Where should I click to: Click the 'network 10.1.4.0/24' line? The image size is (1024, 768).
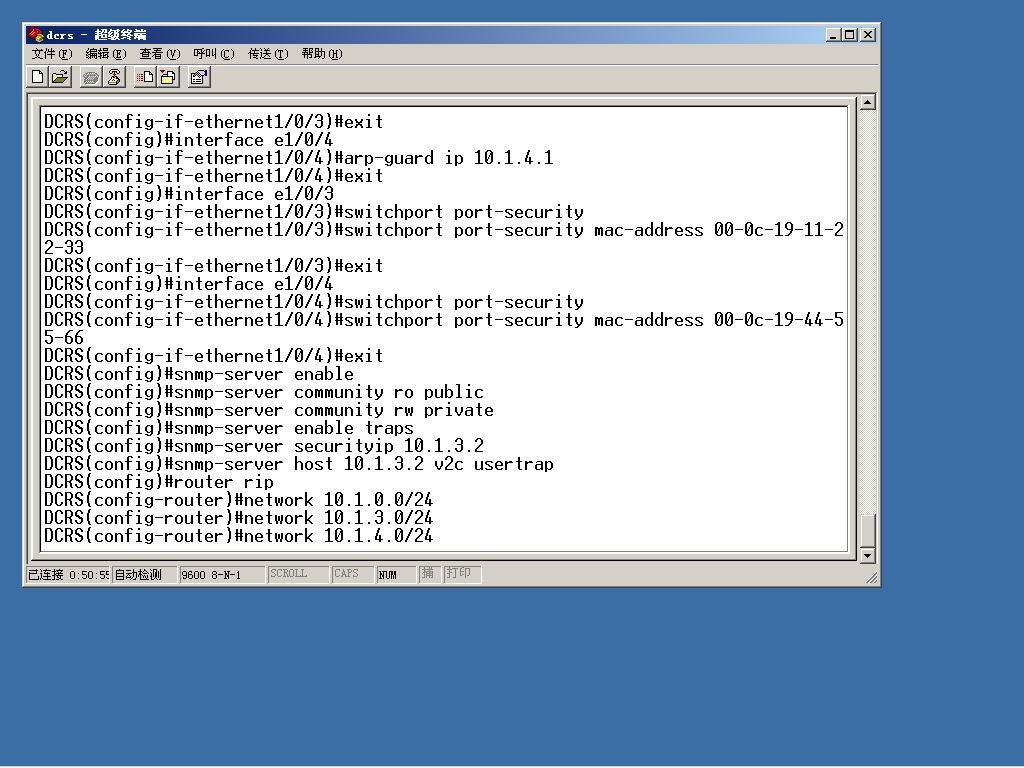coord(238,536)
